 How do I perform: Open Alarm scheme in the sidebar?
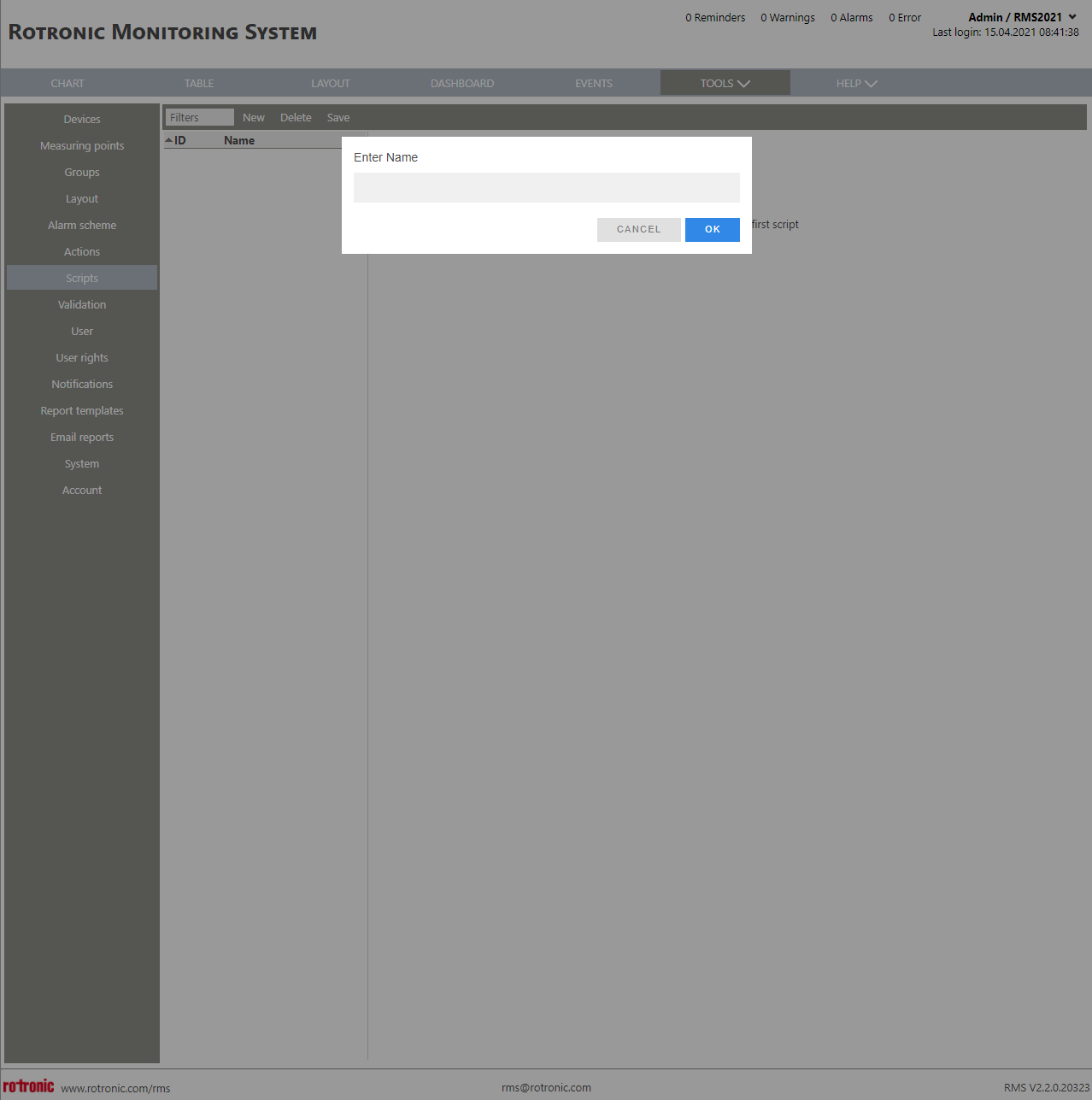pos(82,225)
